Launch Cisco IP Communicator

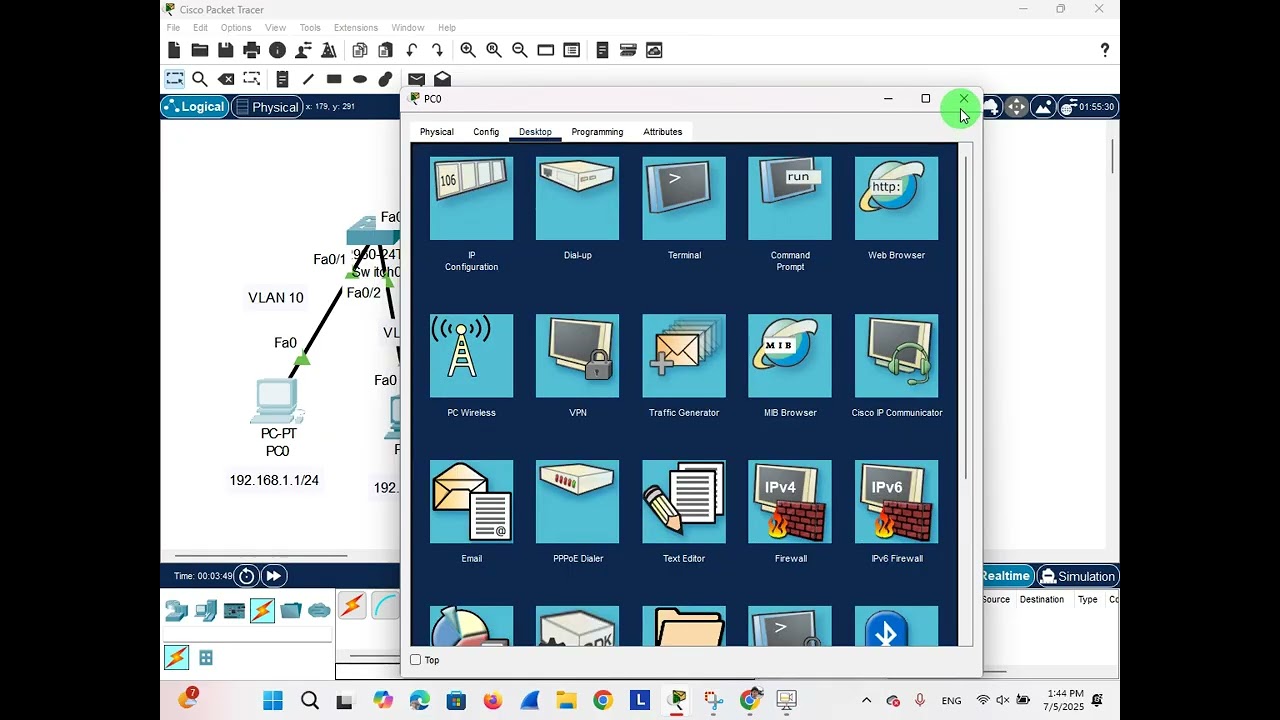[x=896, y=356]
